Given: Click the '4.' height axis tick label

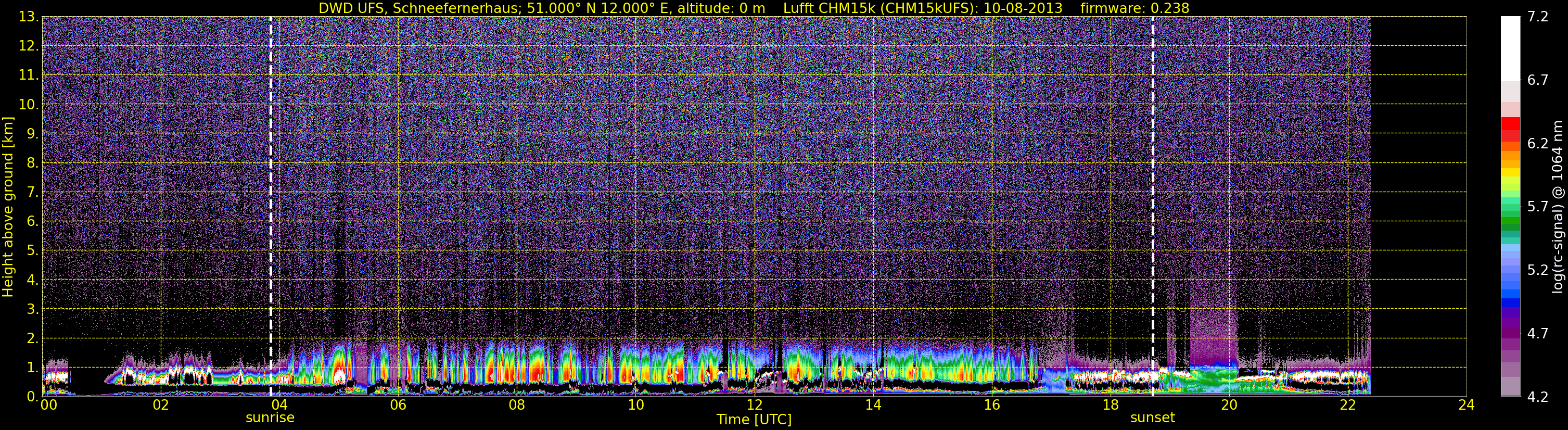Looking at the screenshot, I should click(x=32, y=280).
